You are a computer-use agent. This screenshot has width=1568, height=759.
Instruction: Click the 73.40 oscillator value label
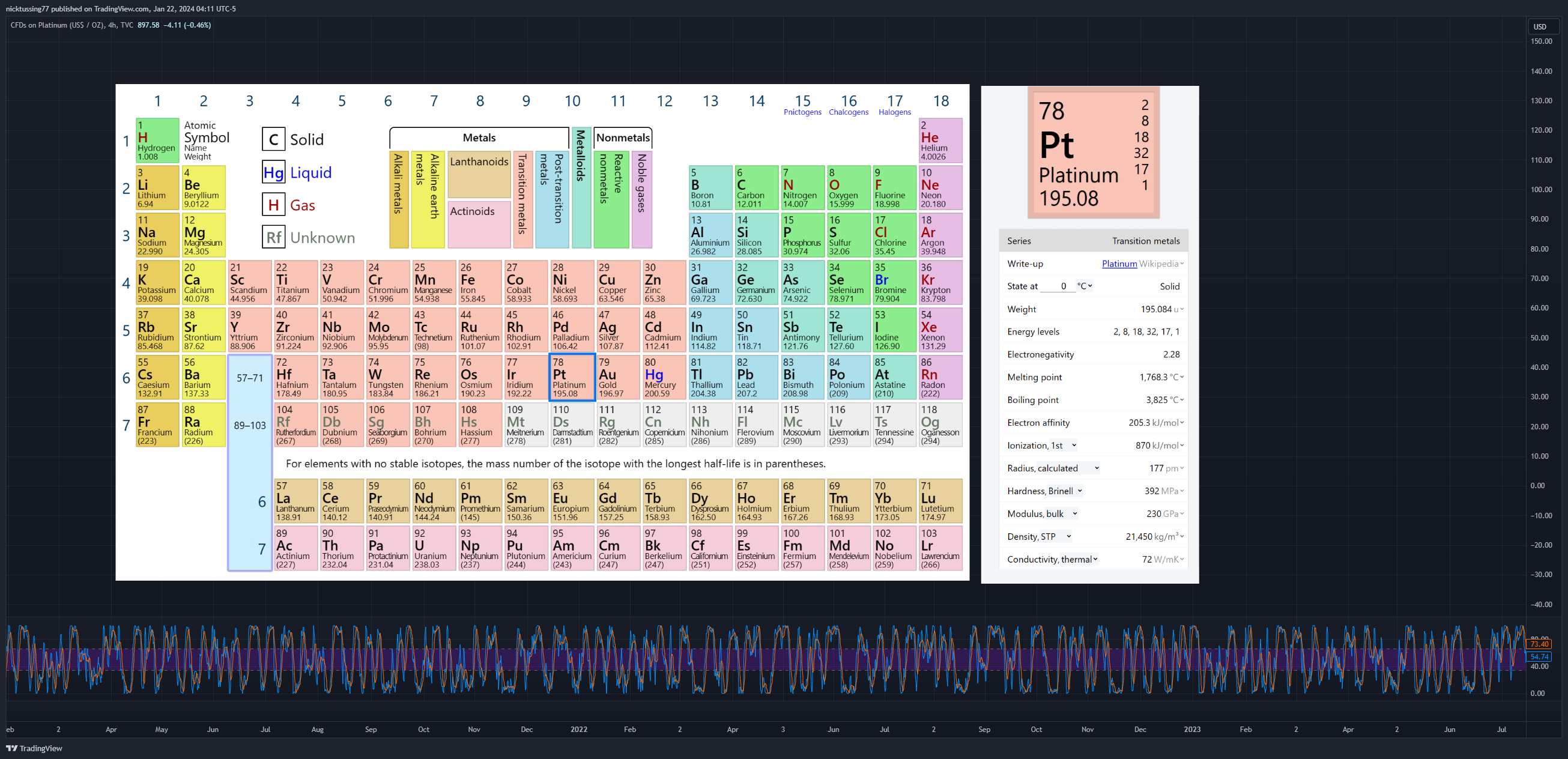(x=1539, y=644)
